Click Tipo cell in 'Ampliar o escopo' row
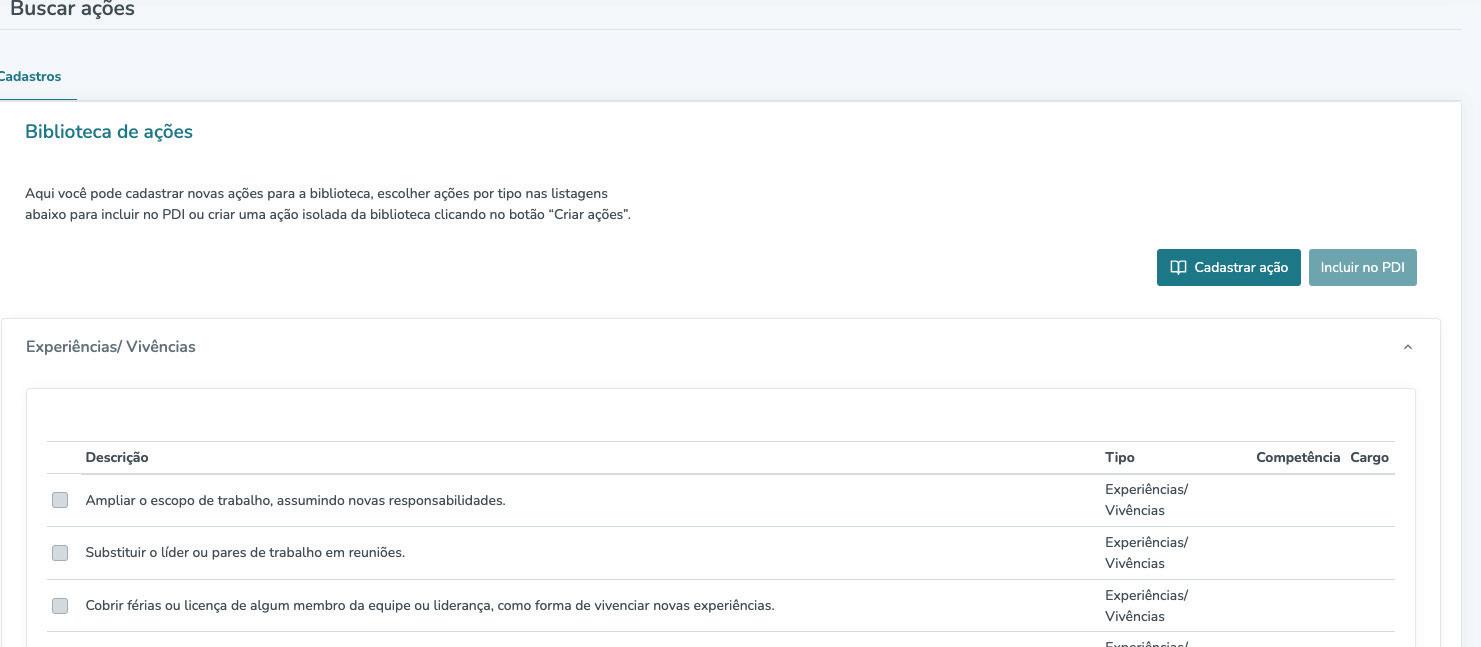Image resolution: width=1481 pixels, height=647 pixels. coord(1146,500)
